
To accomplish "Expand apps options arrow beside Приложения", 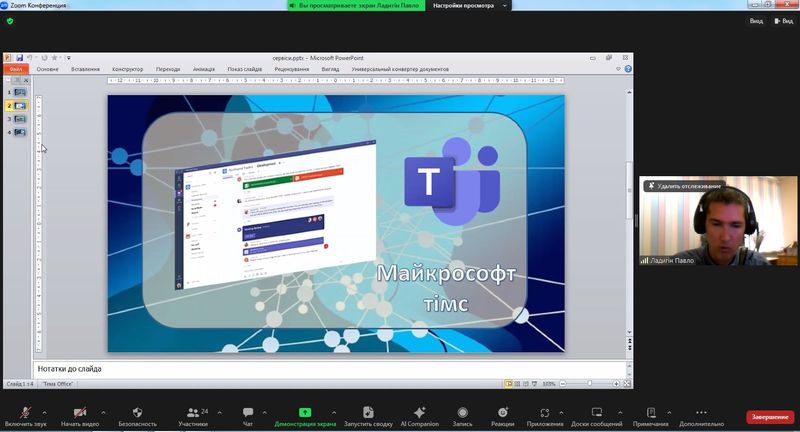I will tap(561, 412).
